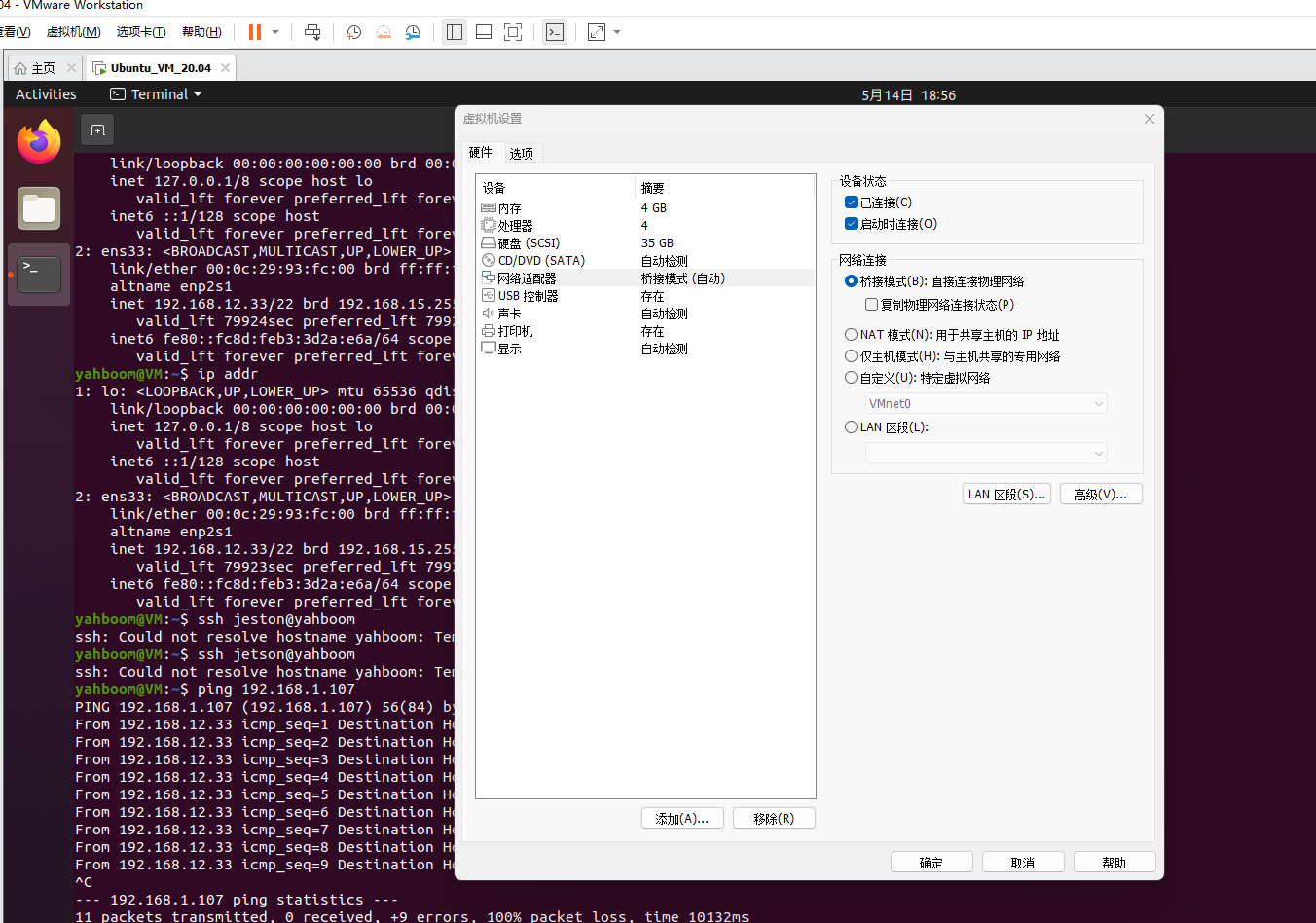The height and width of the screenshot is (923, 1316).
Task: Click Activities in the Ubuntu top bar
Action: point(46,94)
